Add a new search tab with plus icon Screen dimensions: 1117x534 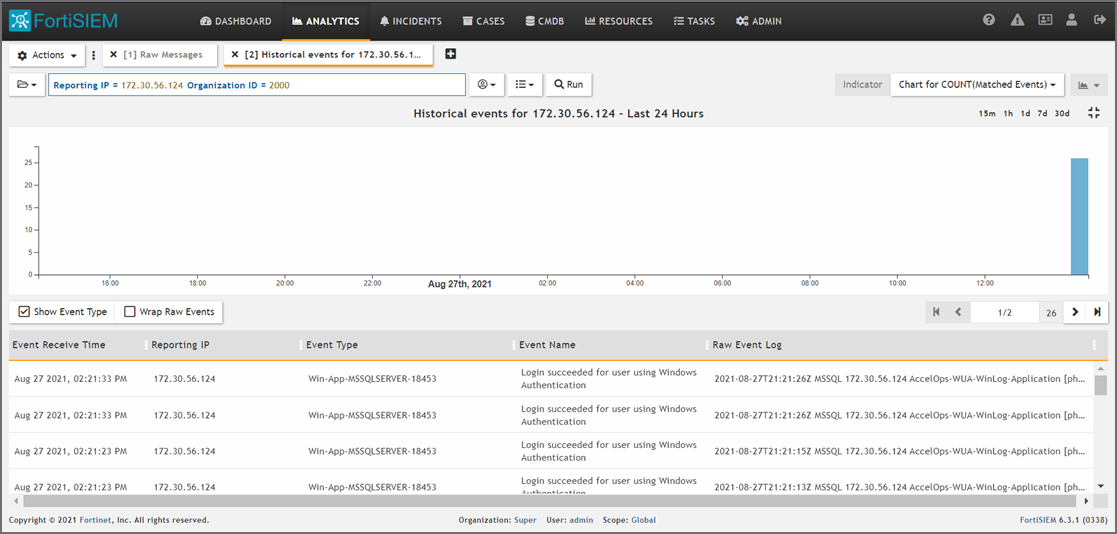coord(450,54)
